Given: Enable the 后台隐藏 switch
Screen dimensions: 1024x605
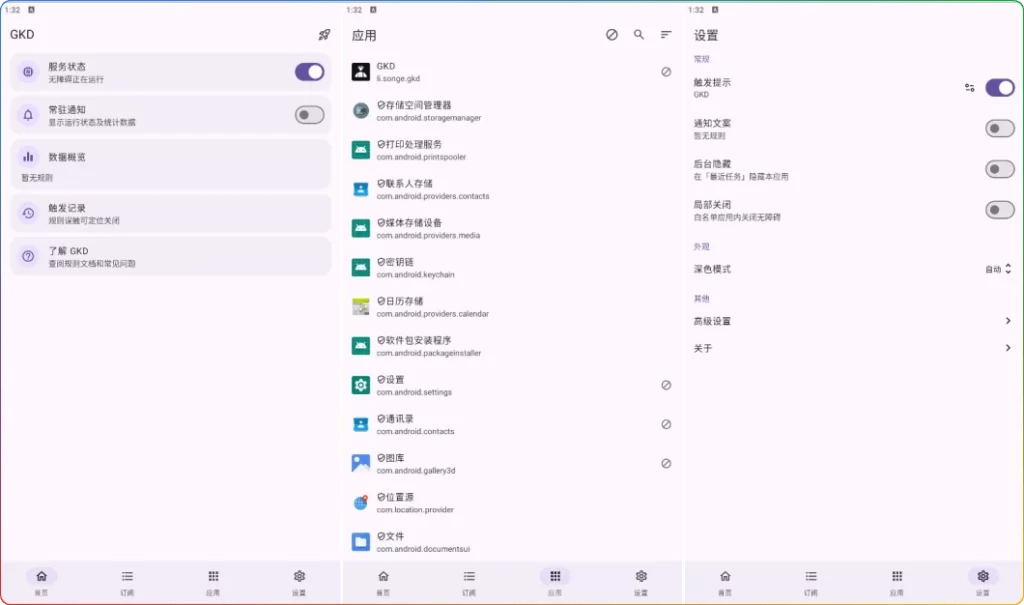Looking at the screenshot, I should [999, 169].
